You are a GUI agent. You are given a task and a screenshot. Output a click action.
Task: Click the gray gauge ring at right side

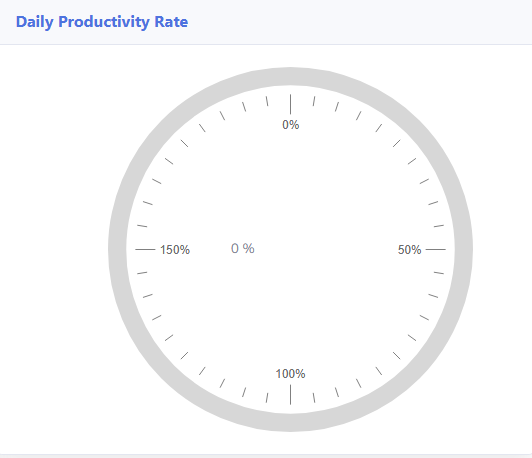[x=463, y=249]
